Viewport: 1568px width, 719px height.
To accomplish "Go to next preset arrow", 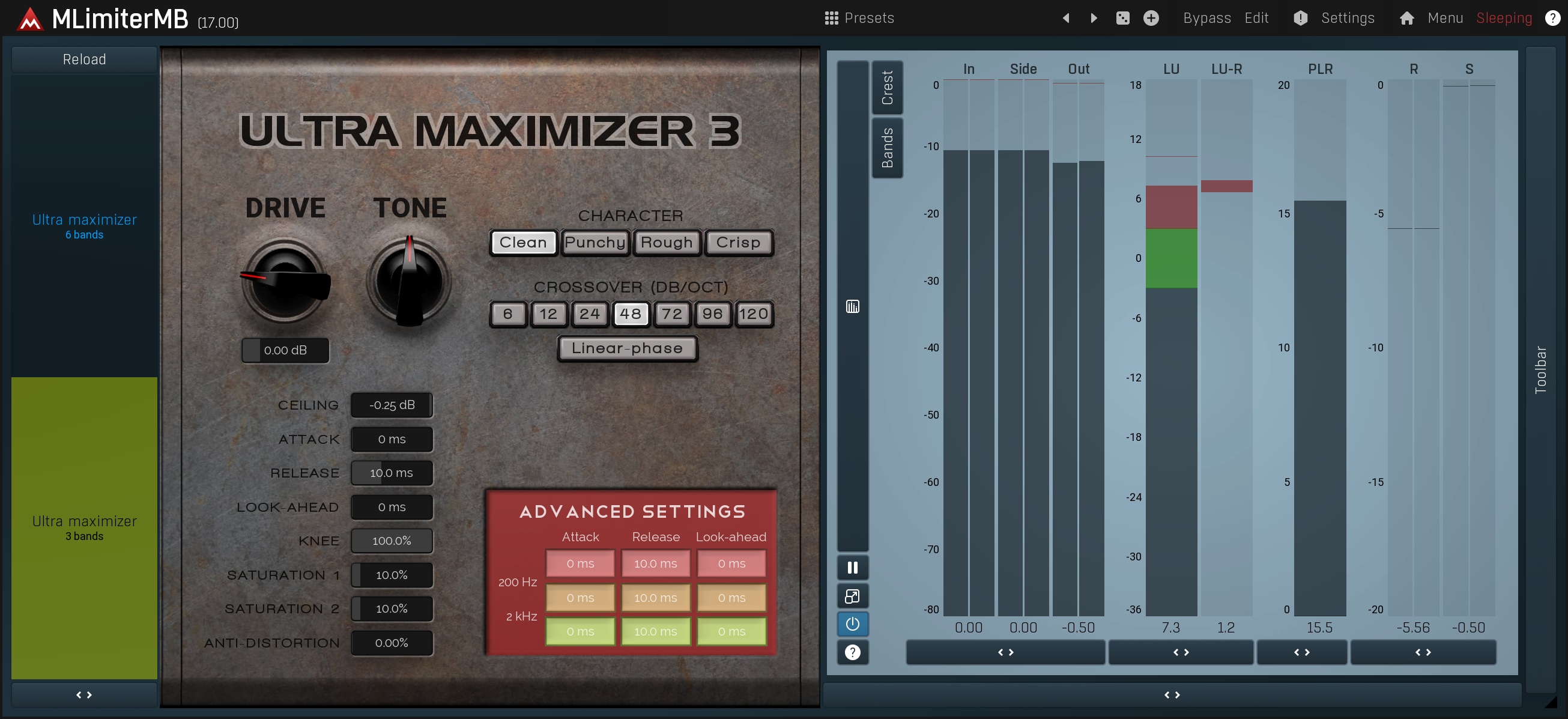I will pos(1094,18).
